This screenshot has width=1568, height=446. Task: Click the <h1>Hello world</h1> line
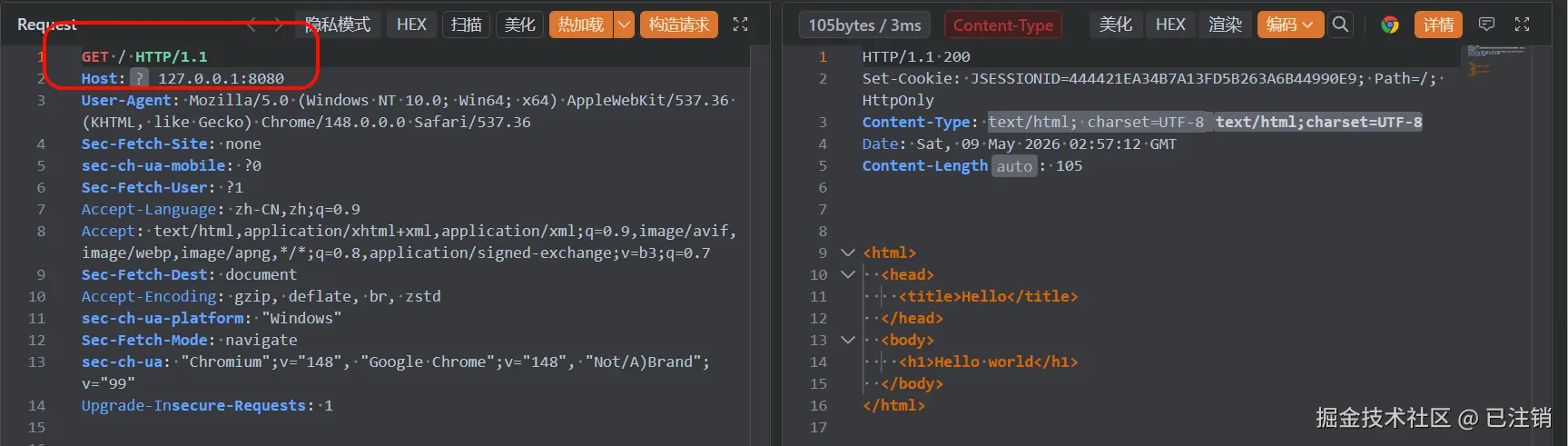pyautogui.click(x=989, y=362)
